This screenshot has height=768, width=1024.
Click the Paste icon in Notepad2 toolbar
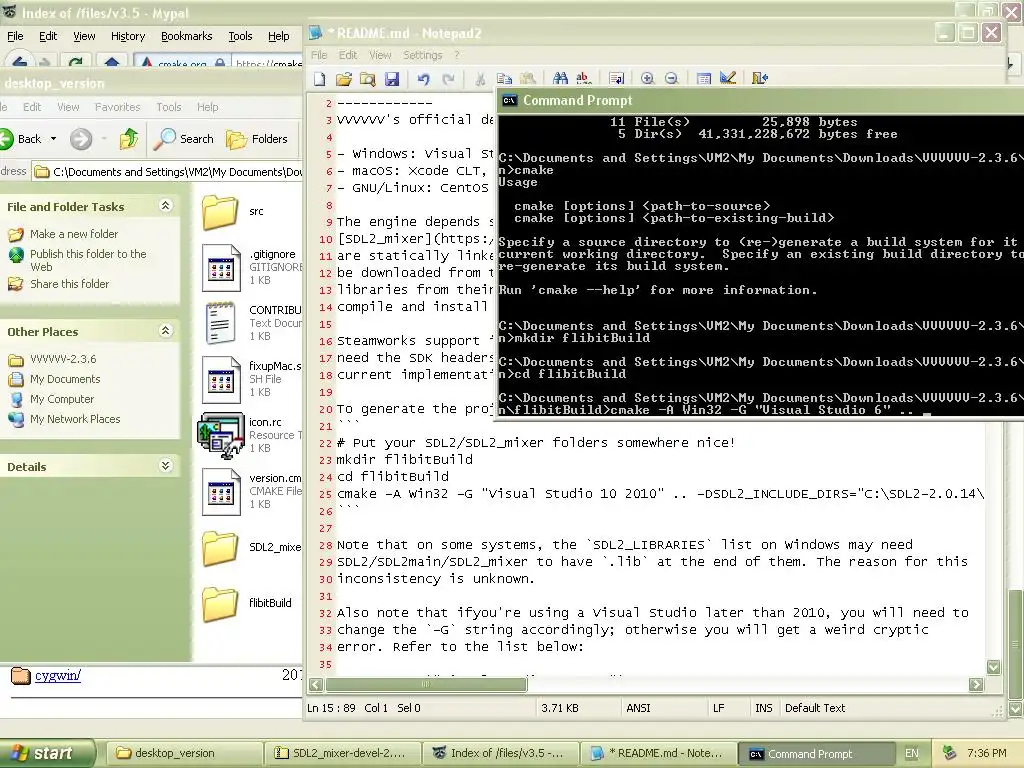coord(528,79)
